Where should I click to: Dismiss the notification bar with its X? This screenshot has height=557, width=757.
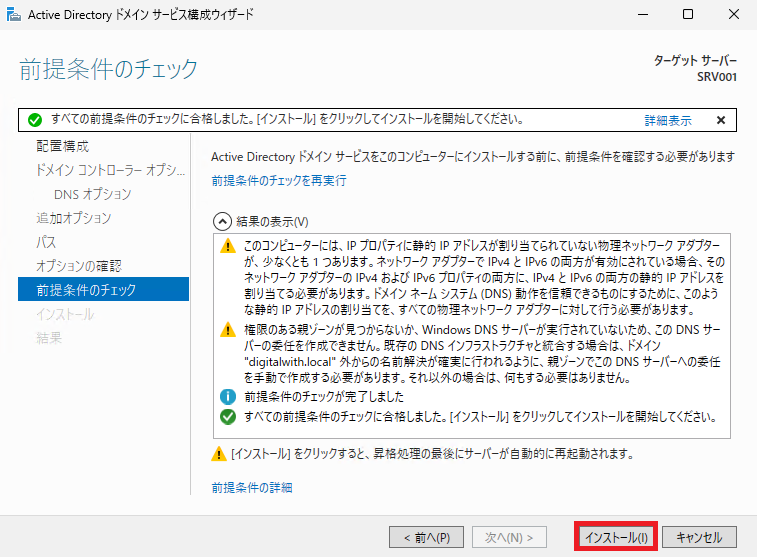tap(721, 120)
